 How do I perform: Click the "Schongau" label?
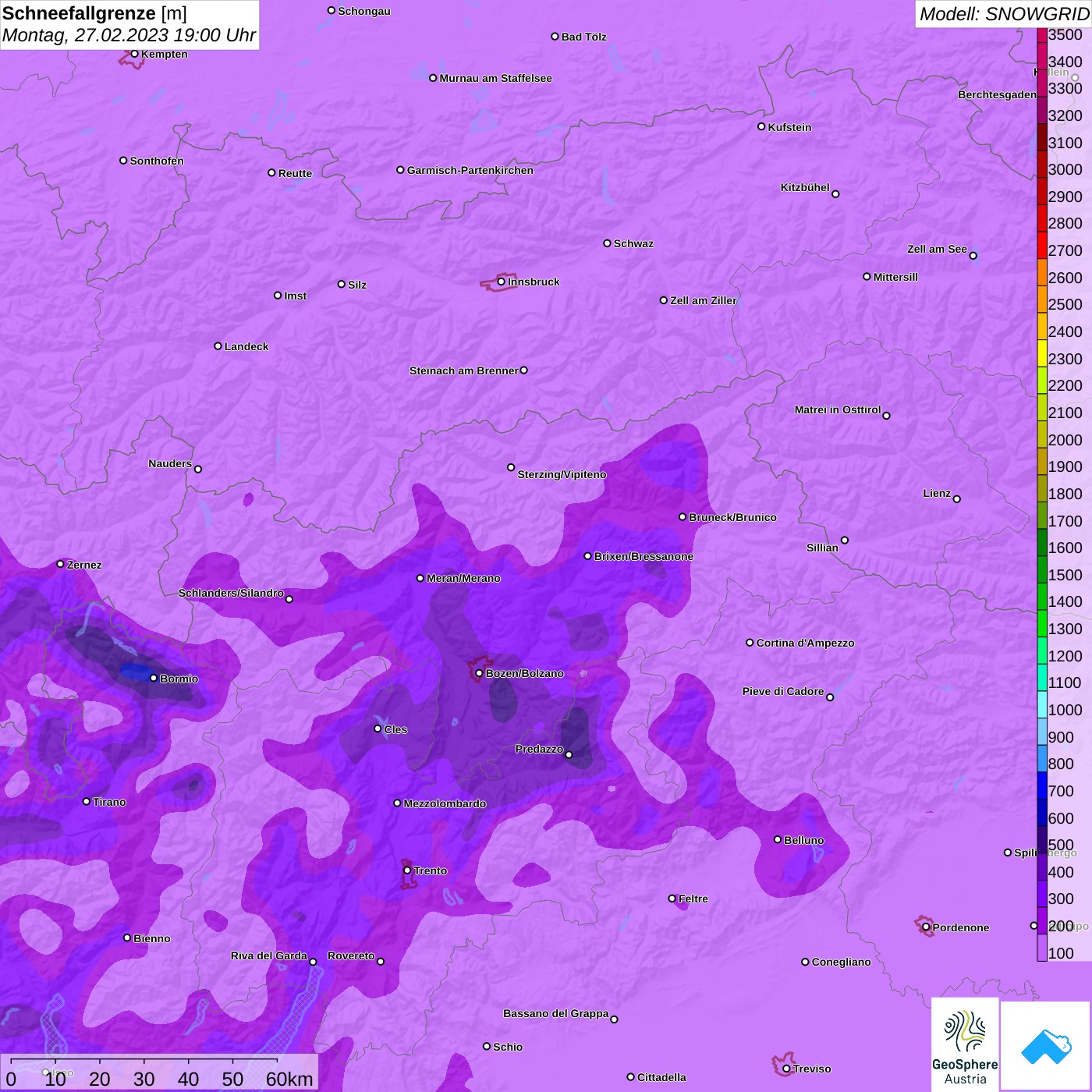pyautogui.click(x=364, y=11)
